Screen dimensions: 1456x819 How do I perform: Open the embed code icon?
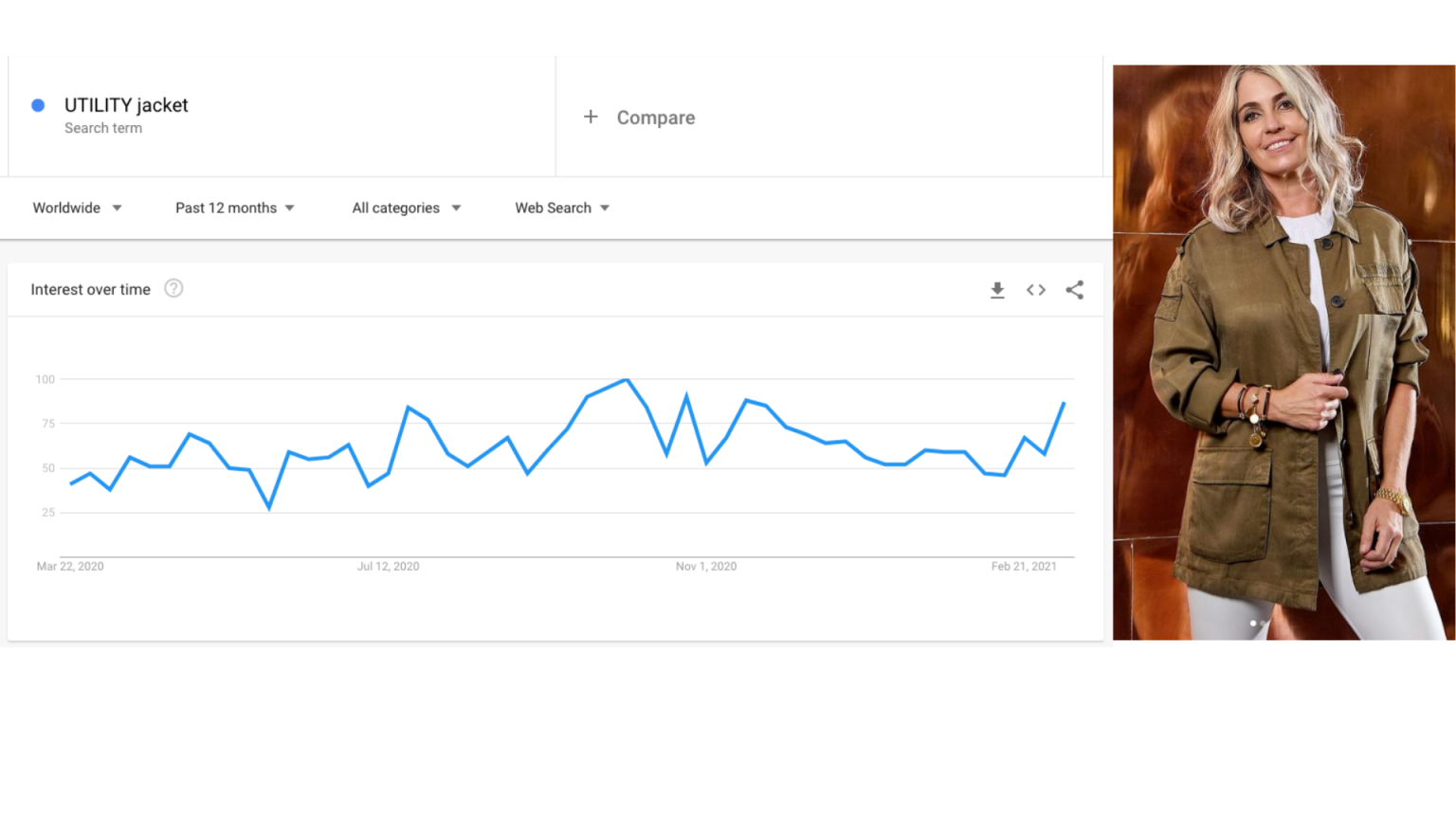tap(1036, 290)
